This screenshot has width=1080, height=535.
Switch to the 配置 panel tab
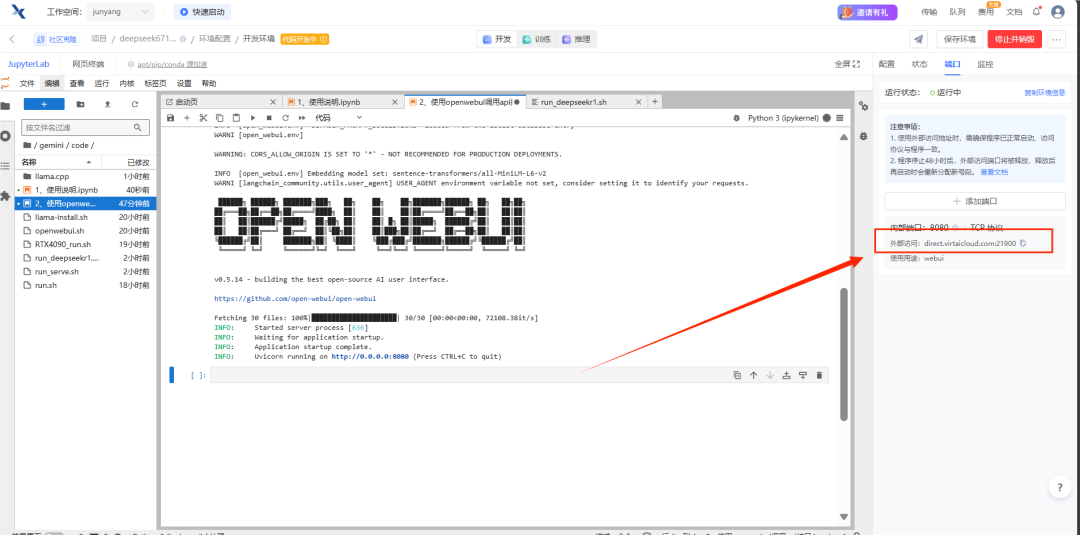coord(886,64)
